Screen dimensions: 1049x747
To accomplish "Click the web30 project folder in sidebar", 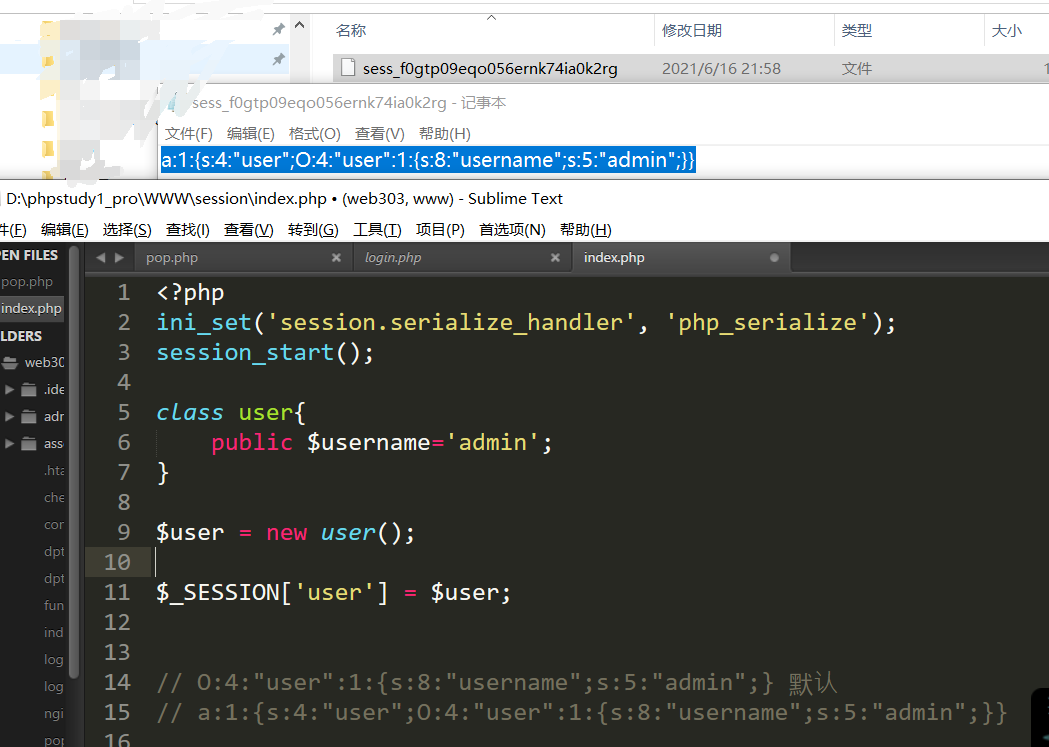I will point(33,362).
